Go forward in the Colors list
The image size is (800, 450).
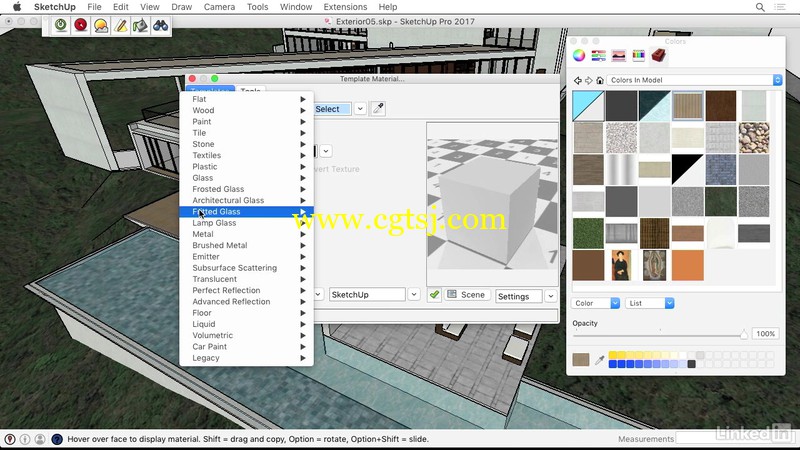click(589, 80)
